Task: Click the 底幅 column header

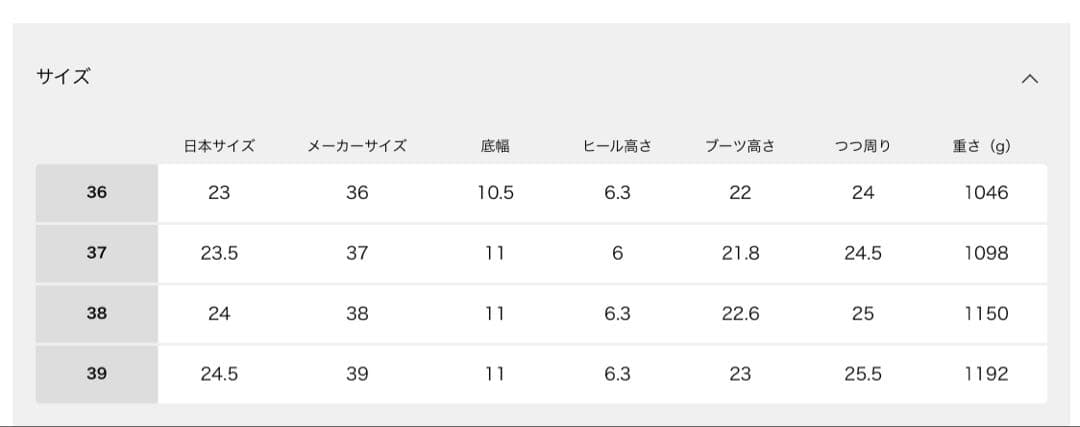Action: tap(495, 146)
